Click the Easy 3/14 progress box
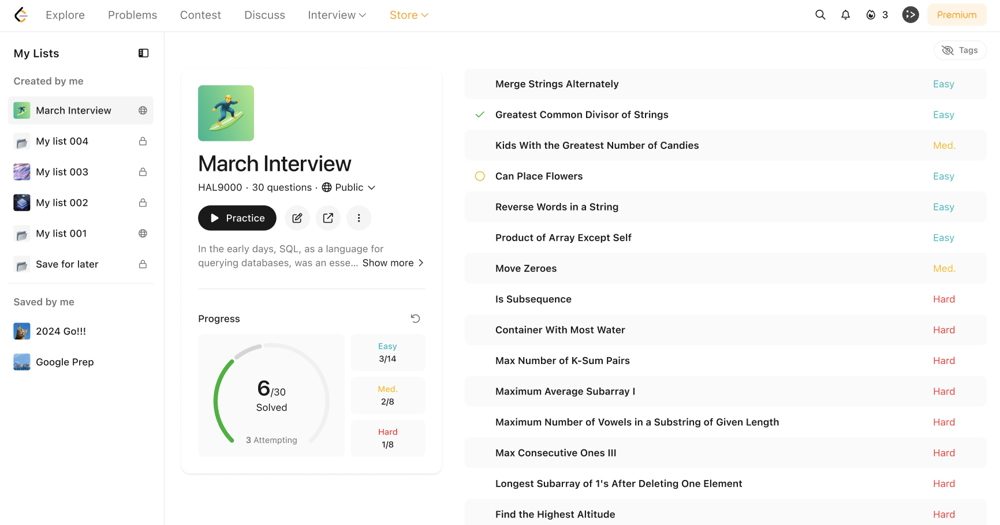This screenshot has width=1000, height=525. click(387, 353)
